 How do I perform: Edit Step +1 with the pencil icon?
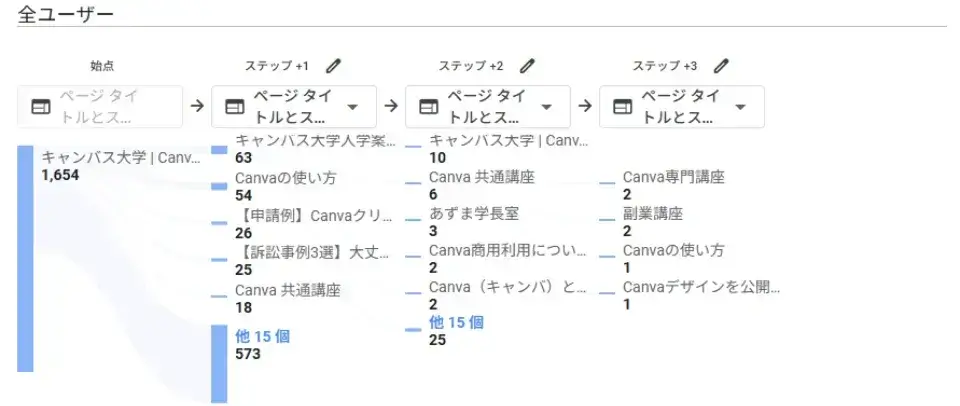coord(333,66)
